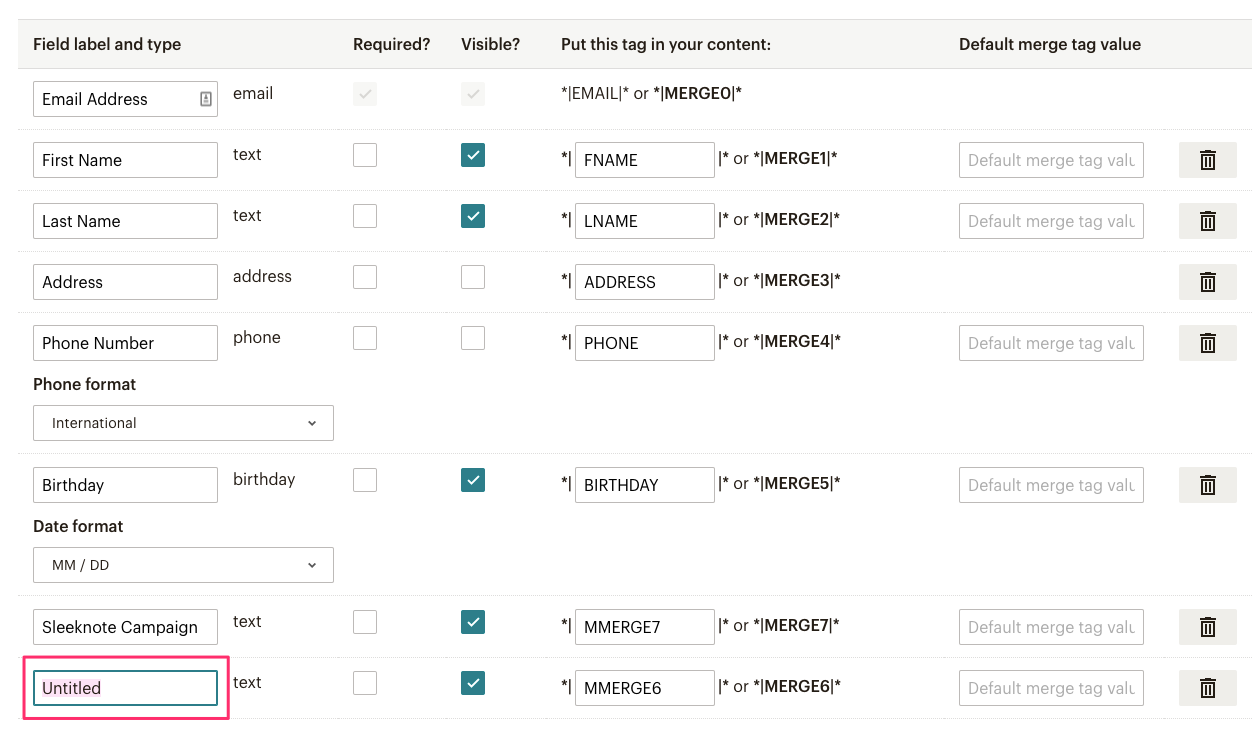Image resolution: width=1259 pixels, height=734 pixels.
Task: Click trash icon for Address field
Action: (x=1207, y=282)
